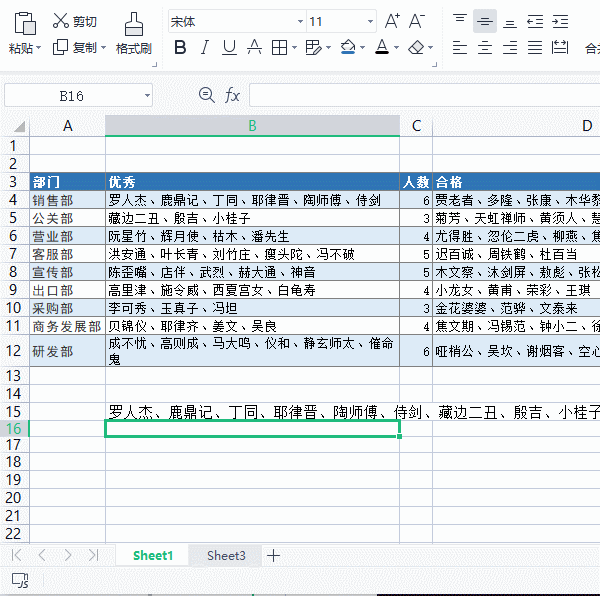Go to first sheet arrow
The width and height of the screenshot is (600, 596).
pos(16,555)
